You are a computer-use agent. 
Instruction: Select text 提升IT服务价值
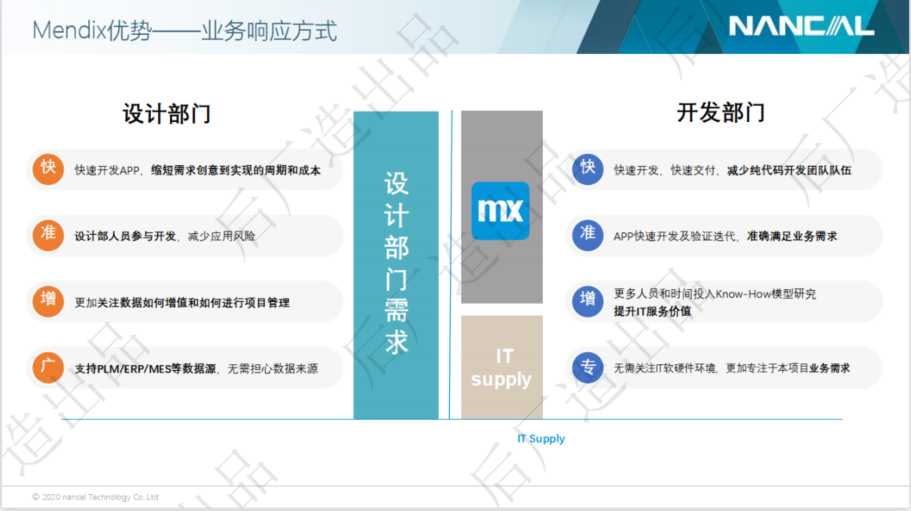coord(652,311)
